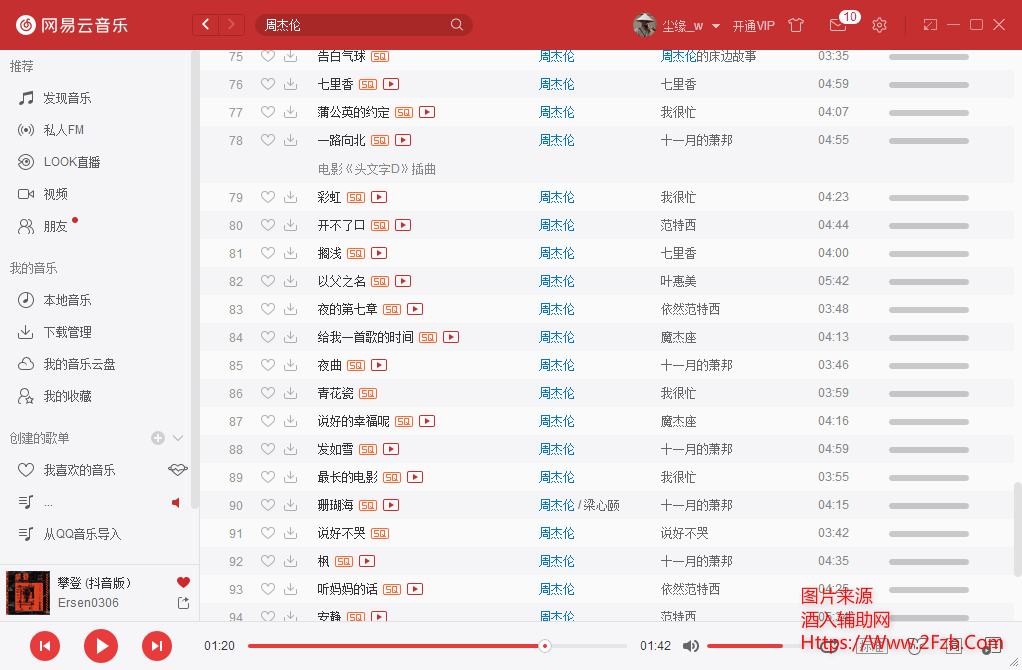Viewport: 1022px width, 670px height.
Task: Open artist link 梁心颐 in row 90
Action: 601,505
